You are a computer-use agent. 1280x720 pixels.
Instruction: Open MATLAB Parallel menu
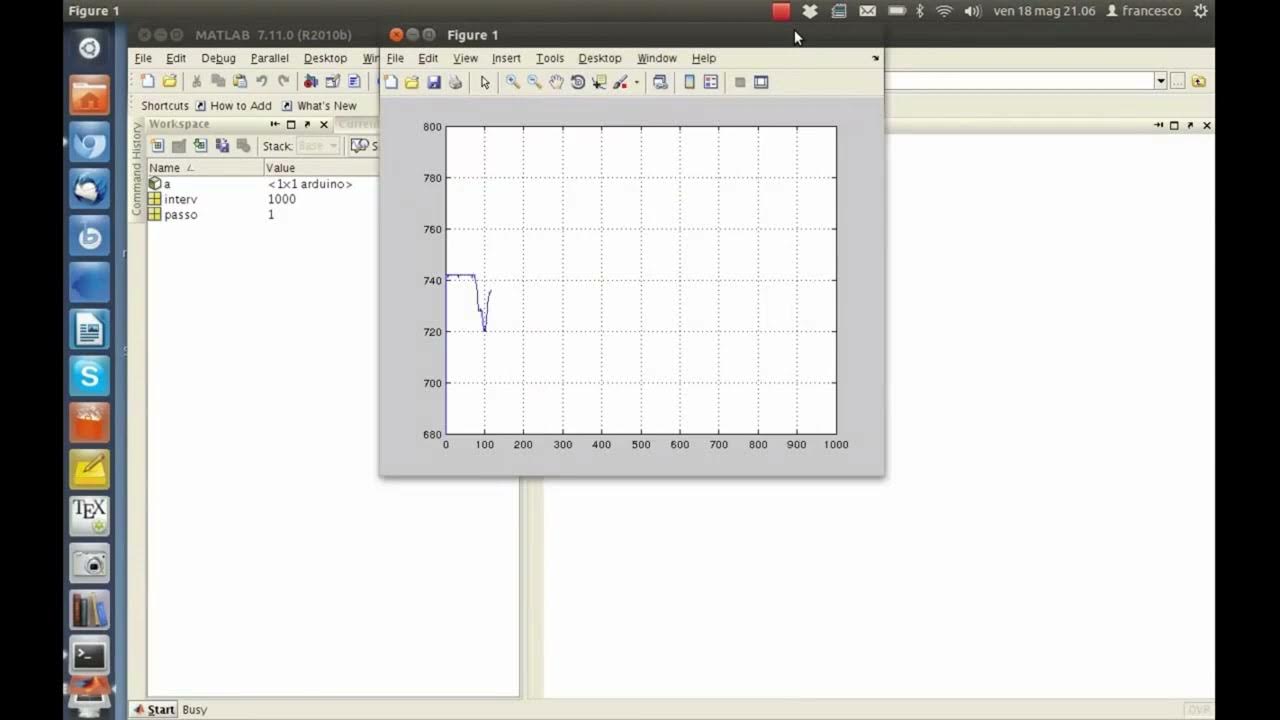(270, 58)
